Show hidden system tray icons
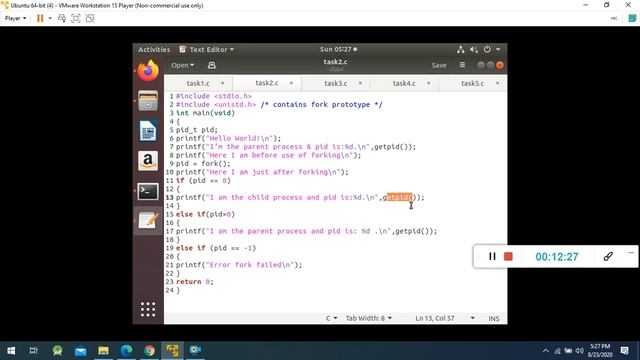The height and width of the screenshot is (360, 640). tap(546, 351)
